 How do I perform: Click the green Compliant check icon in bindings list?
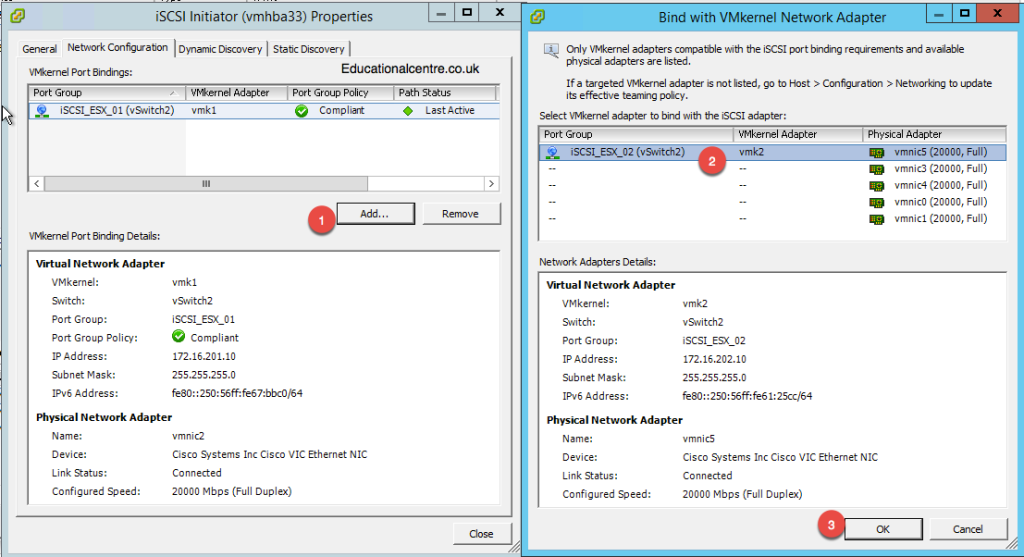301,111
